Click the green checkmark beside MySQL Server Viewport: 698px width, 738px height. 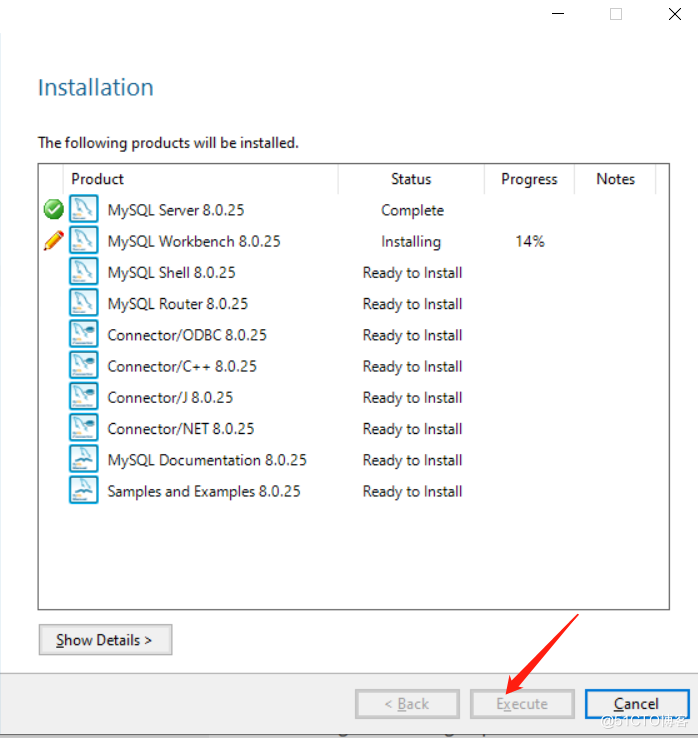point(54,209)
